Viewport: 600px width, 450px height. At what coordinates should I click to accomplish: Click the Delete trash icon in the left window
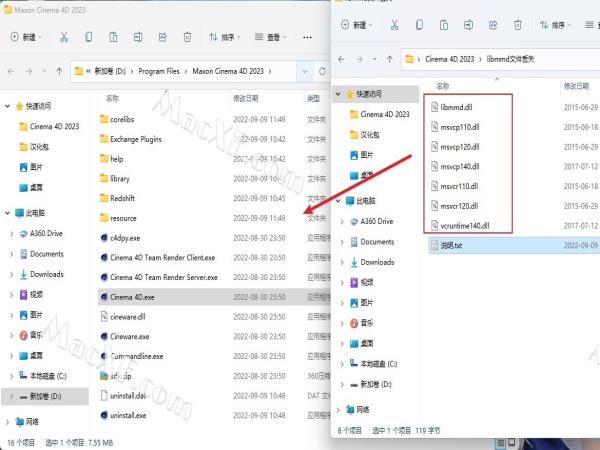tap(187, 37)
